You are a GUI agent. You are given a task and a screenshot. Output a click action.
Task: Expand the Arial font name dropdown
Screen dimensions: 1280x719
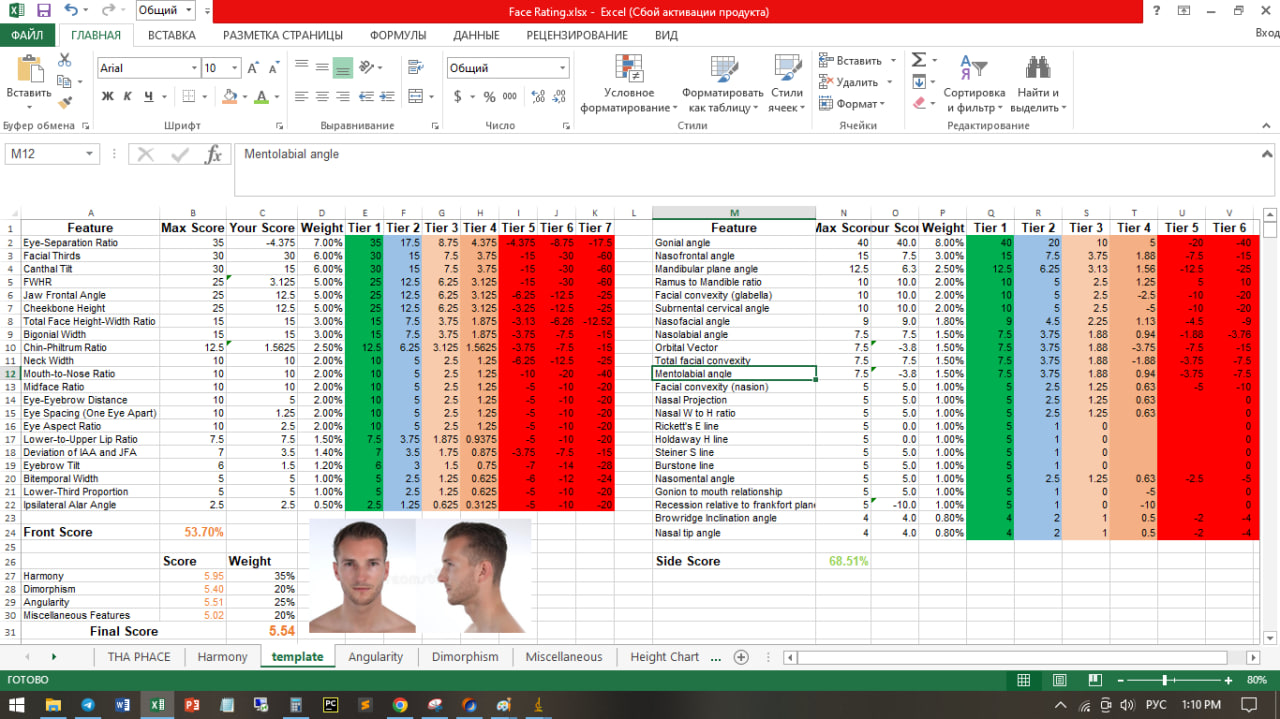tap(194, 68)
